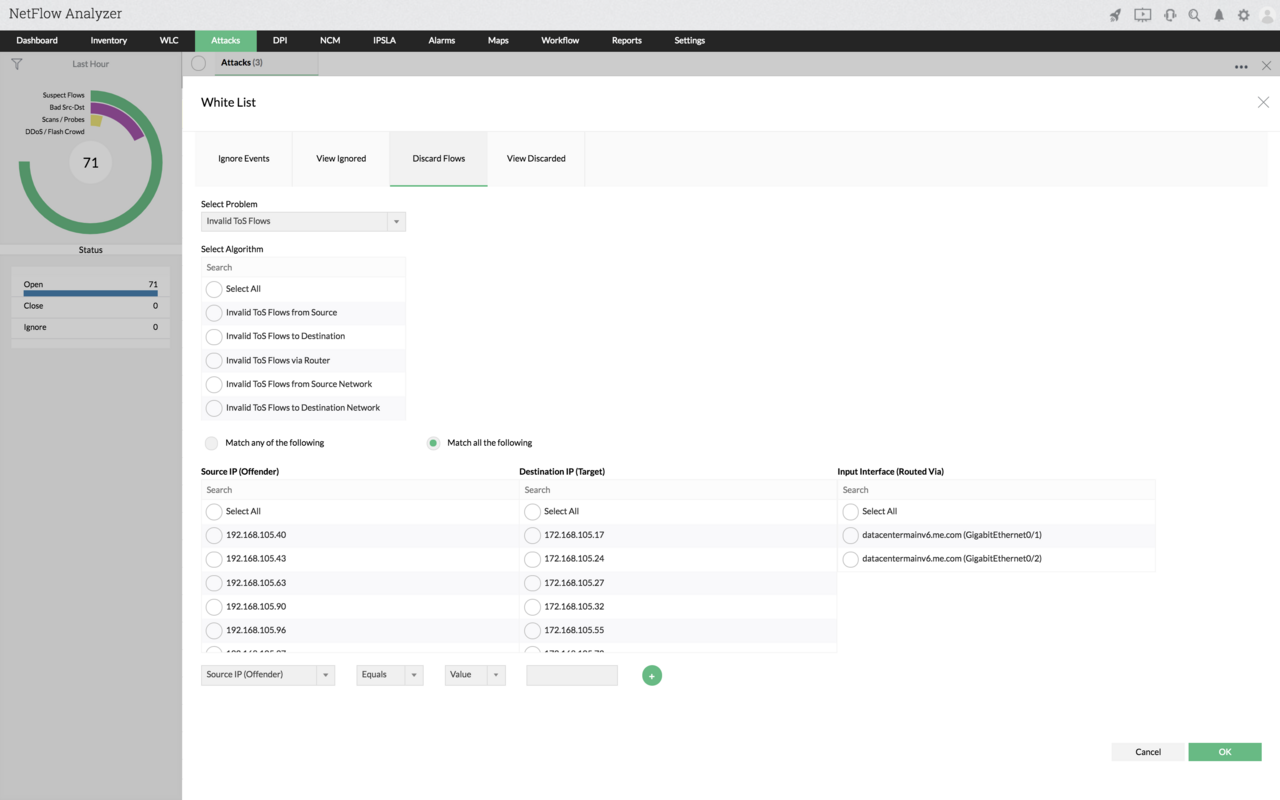Tick source IP 192.168.105.63

pos(214,583)
